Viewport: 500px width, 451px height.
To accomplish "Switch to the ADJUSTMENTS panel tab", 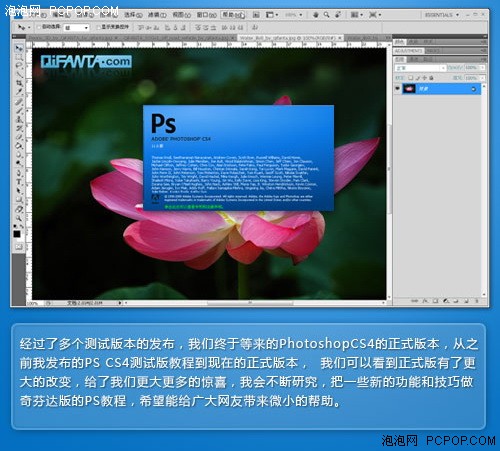I will click(x=409, y=51).
